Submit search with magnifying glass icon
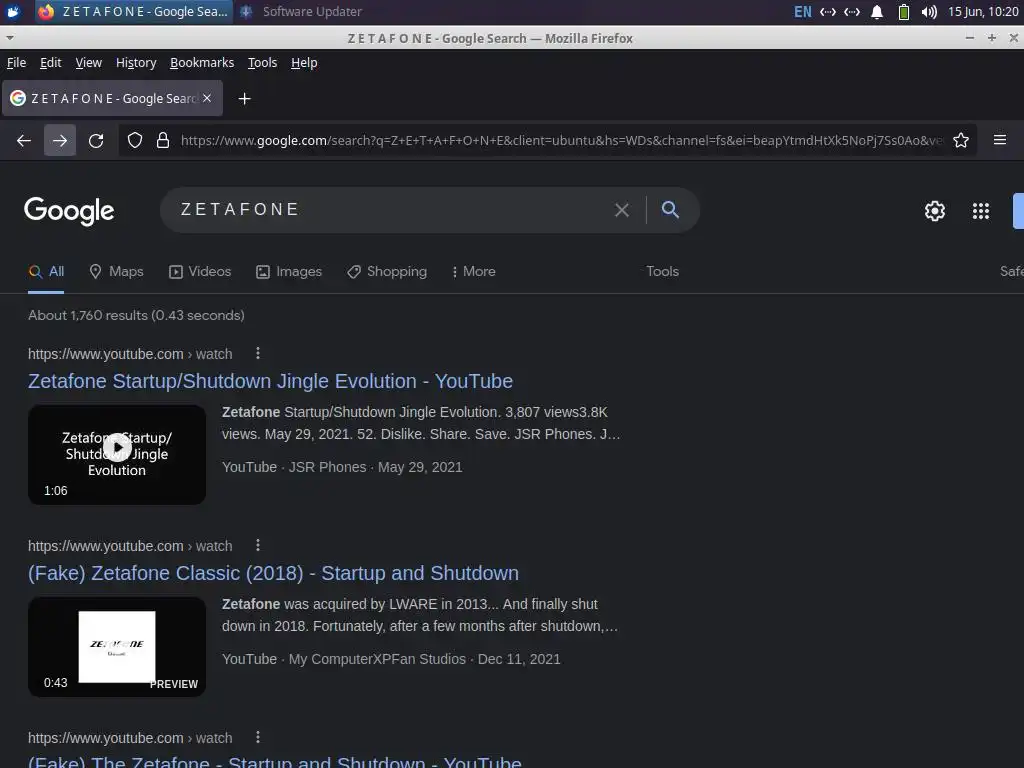 point(670,210)
